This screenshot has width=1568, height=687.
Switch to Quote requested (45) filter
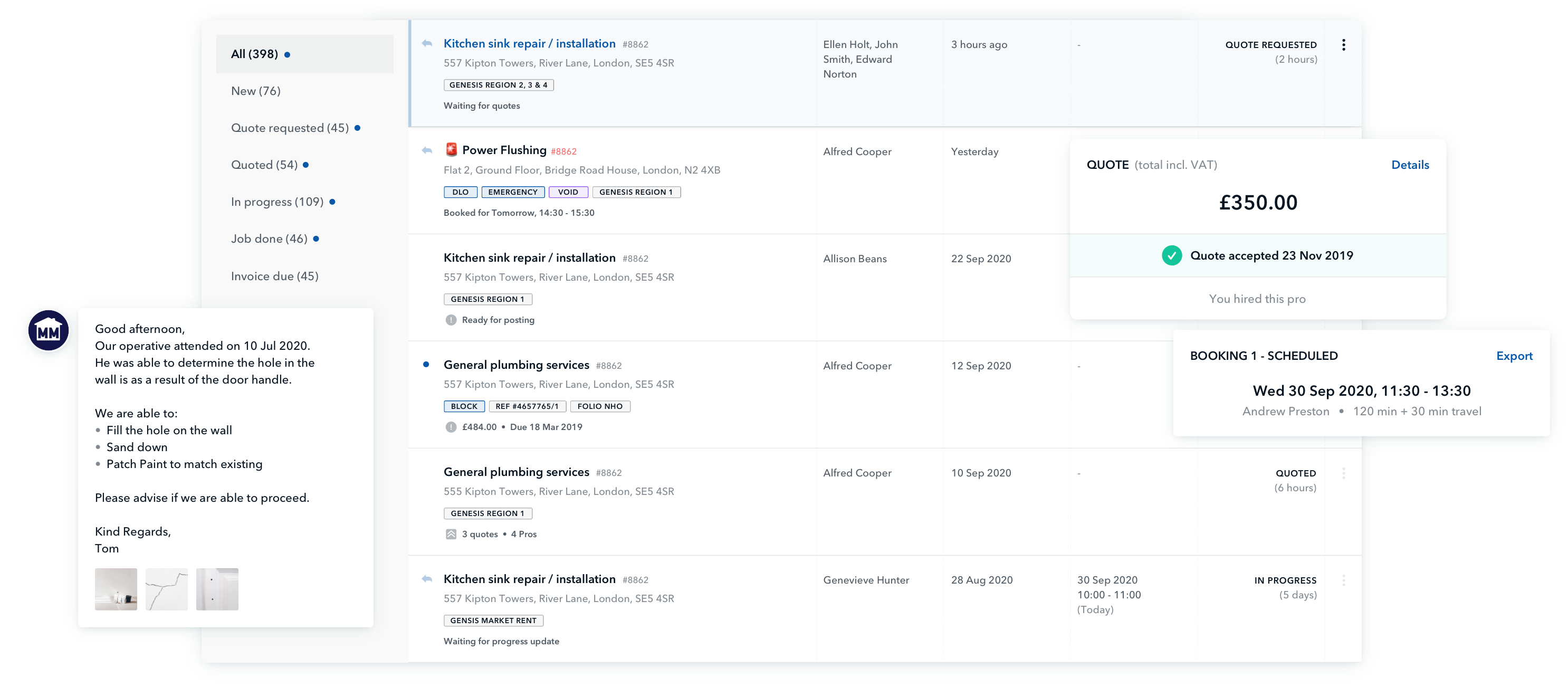(290, 128)
